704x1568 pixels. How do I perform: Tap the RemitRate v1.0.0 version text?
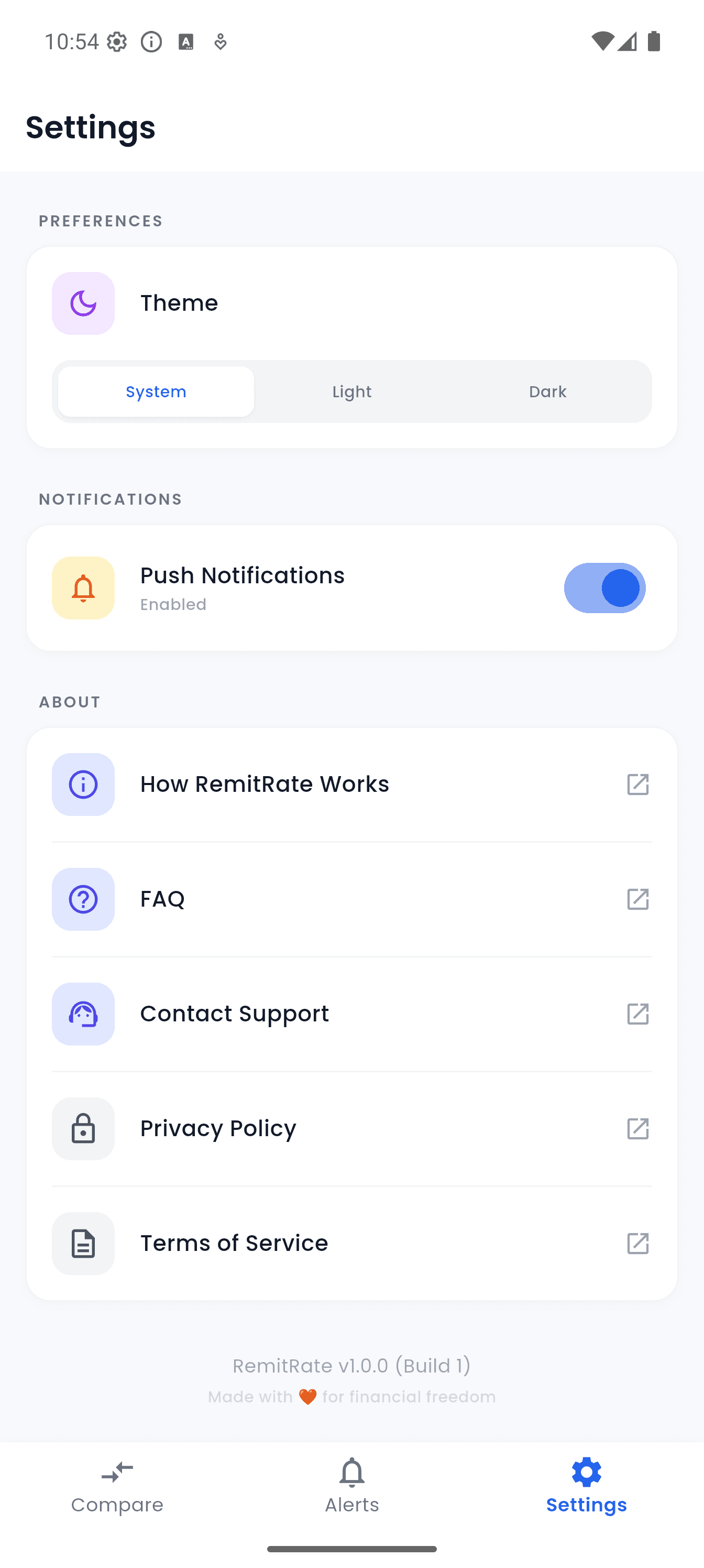coord(351,1366)
